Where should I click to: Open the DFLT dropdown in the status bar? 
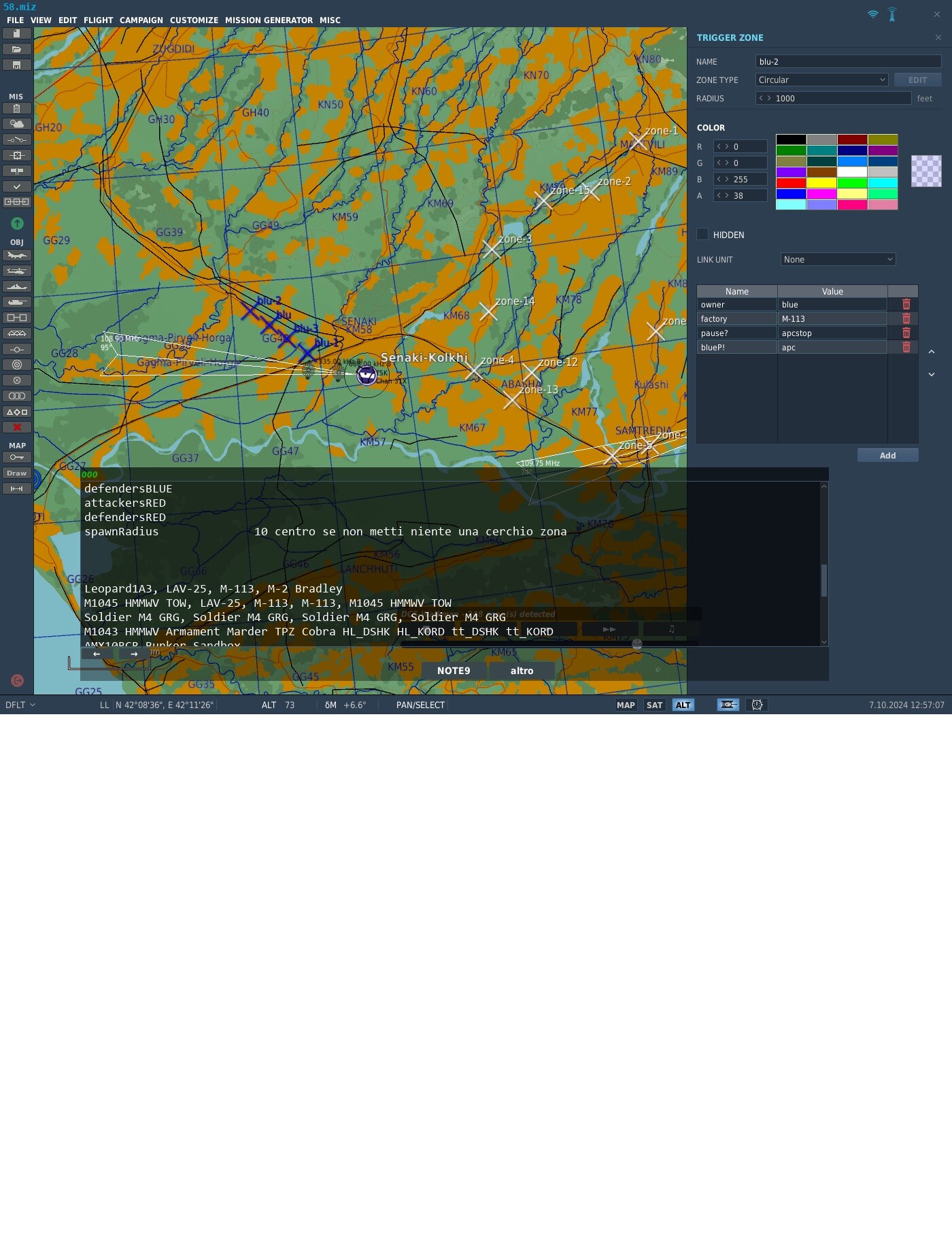pos(20,705)
